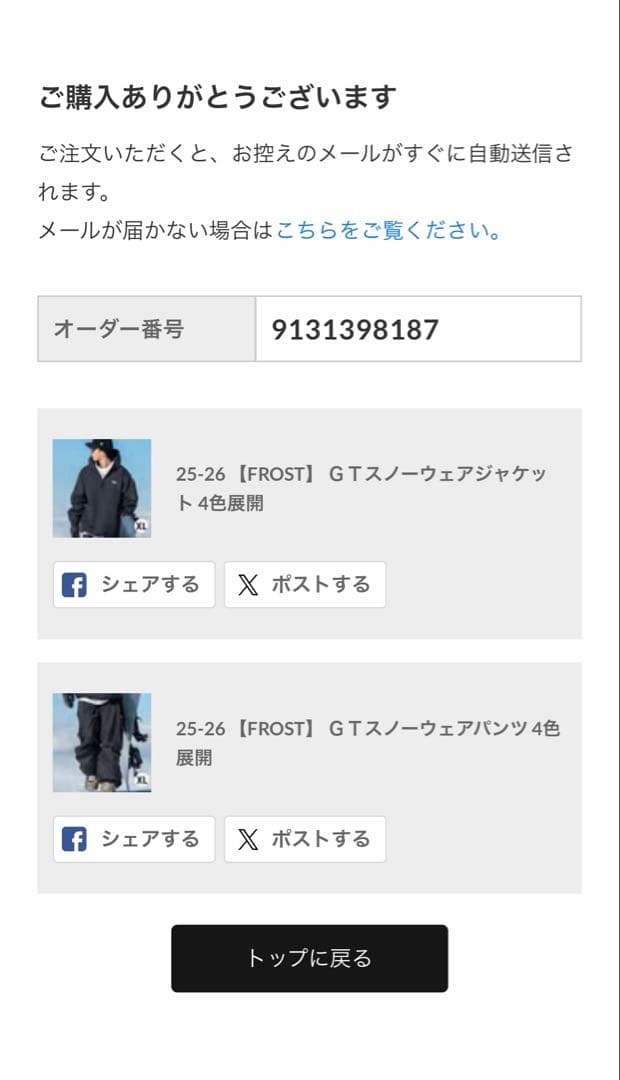Open the snow pants product thumbnail
620x1080 pixels.
(102, 742)
